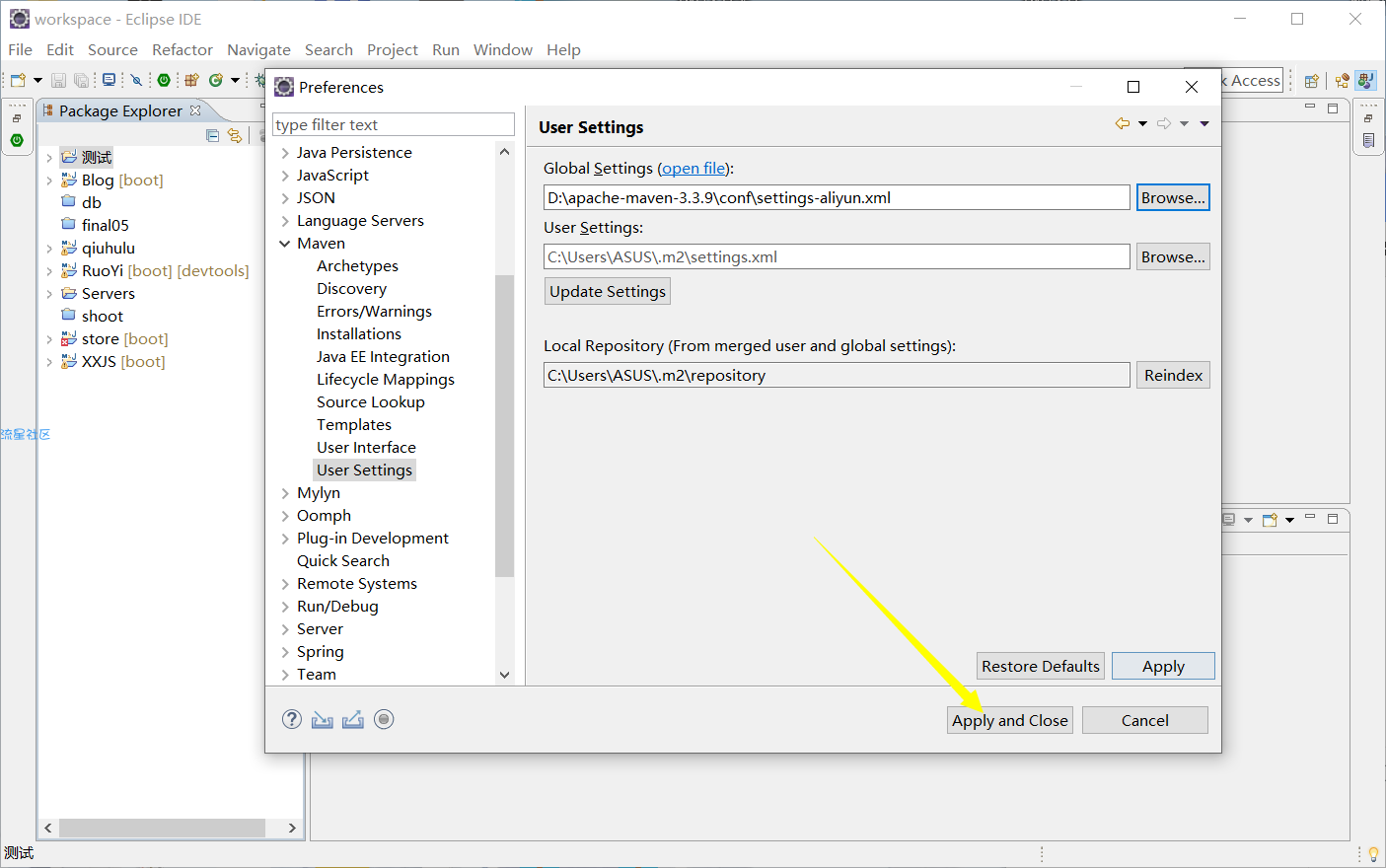Switch to the Java perspective icon
This screenshot has width=1386, height=868.
click(1365, 81)
